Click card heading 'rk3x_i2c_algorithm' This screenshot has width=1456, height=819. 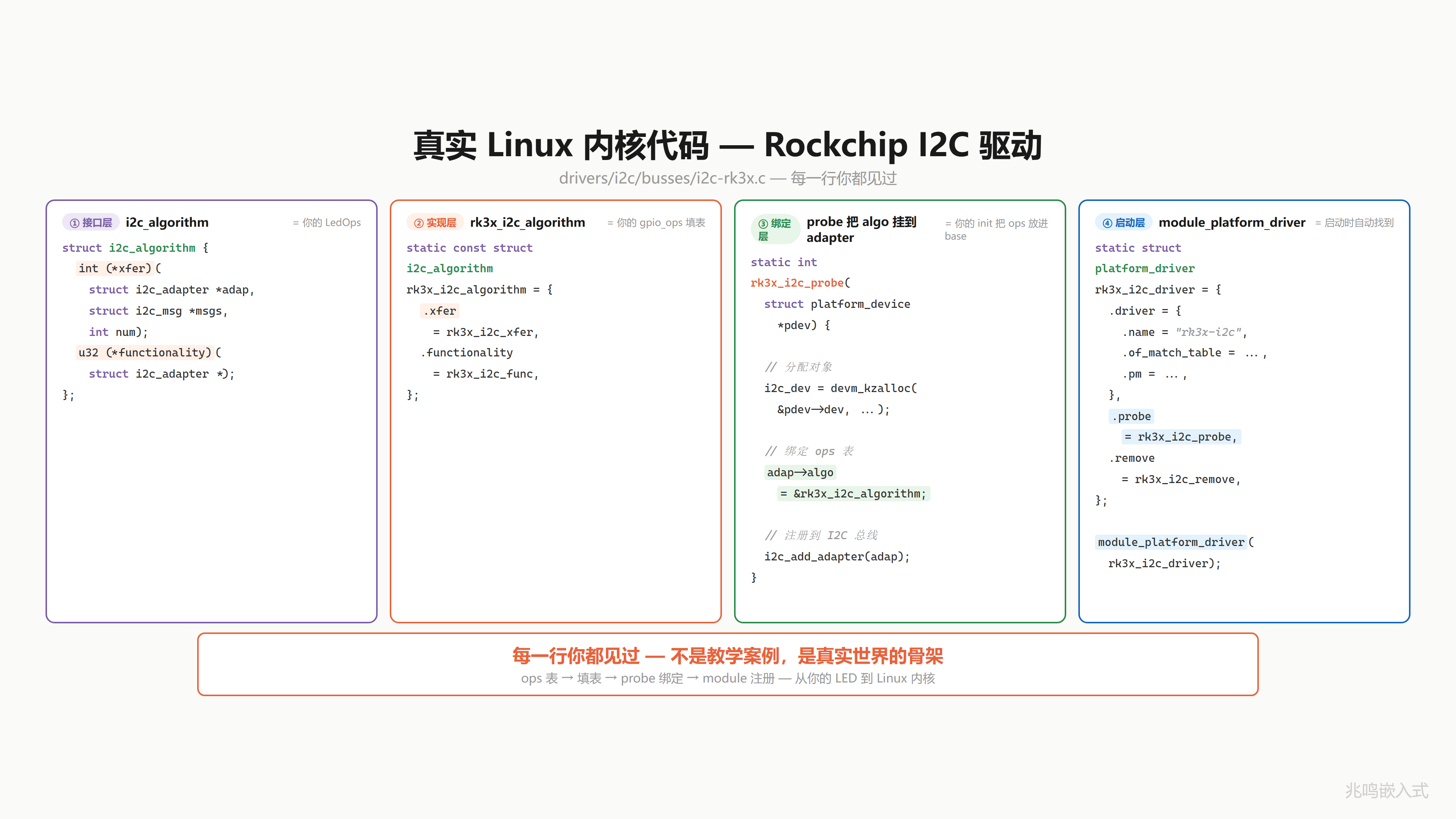coord(527,223)
